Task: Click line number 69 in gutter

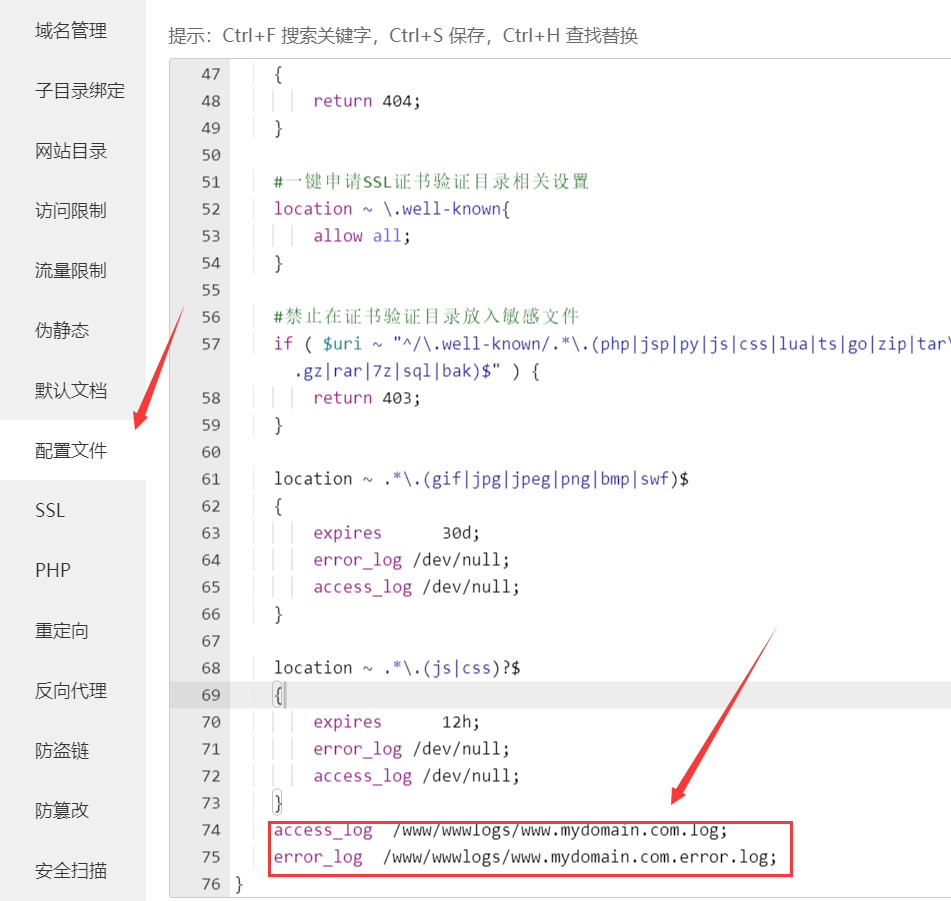Action: click(210, 695)
